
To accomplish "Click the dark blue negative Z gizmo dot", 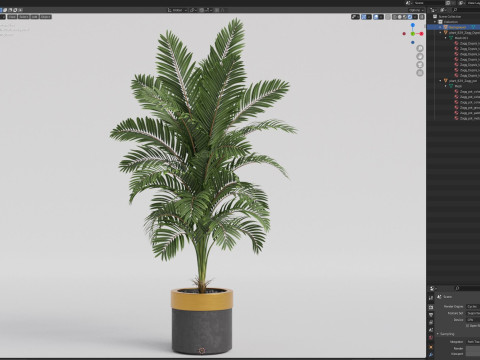I will point(413,42).
